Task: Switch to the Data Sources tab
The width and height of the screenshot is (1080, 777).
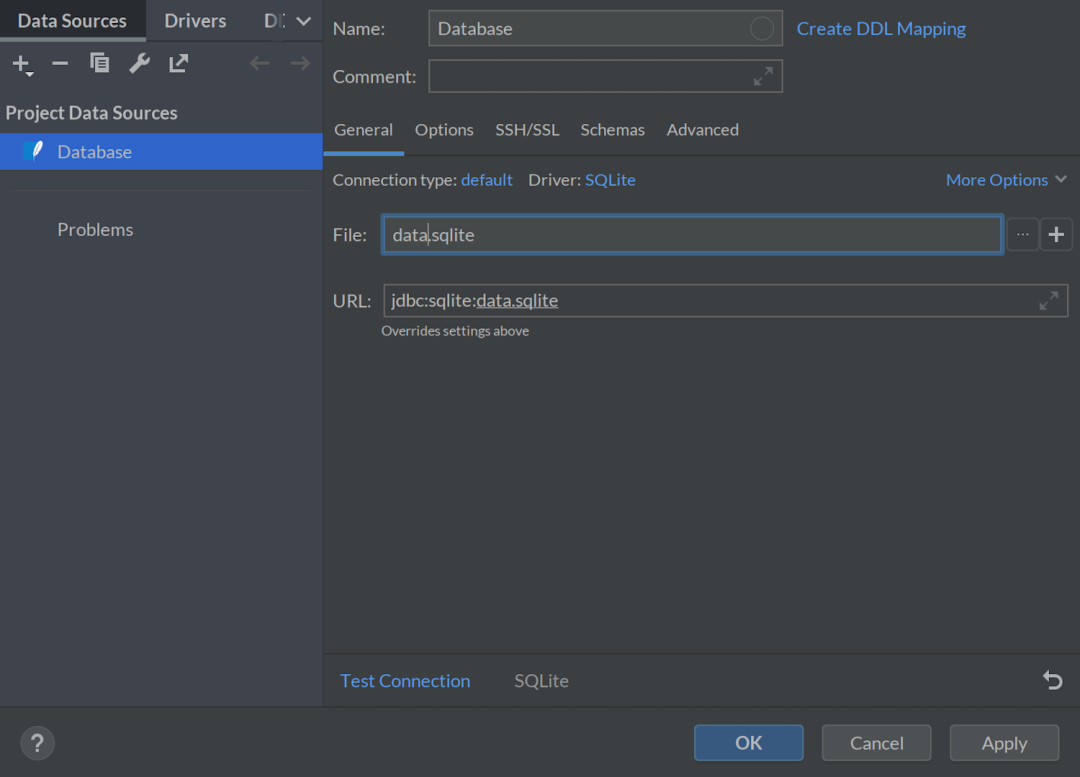Action: (72, 21)
